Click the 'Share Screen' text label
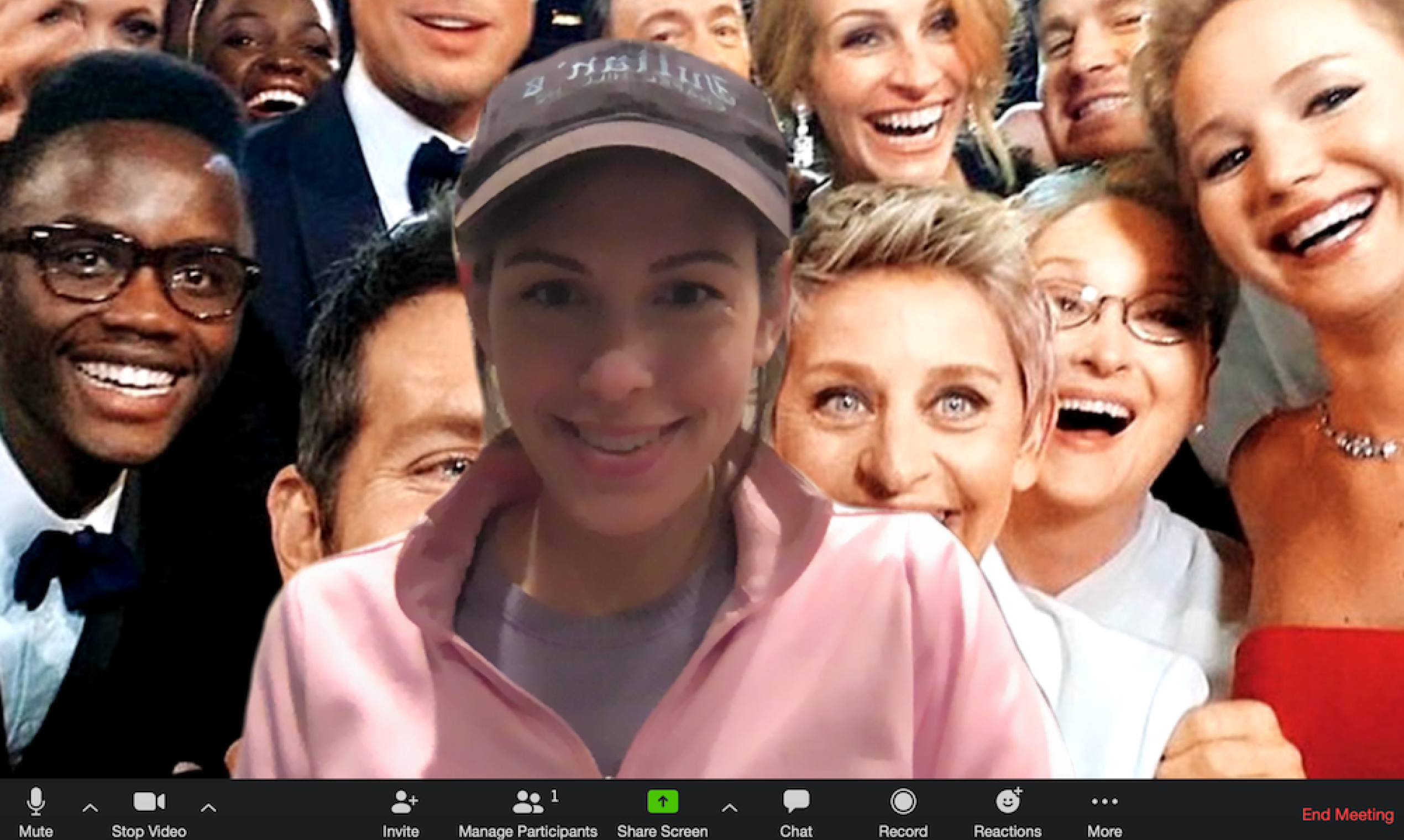Viewport: 1404px width, 840px height. click(662, 831)
